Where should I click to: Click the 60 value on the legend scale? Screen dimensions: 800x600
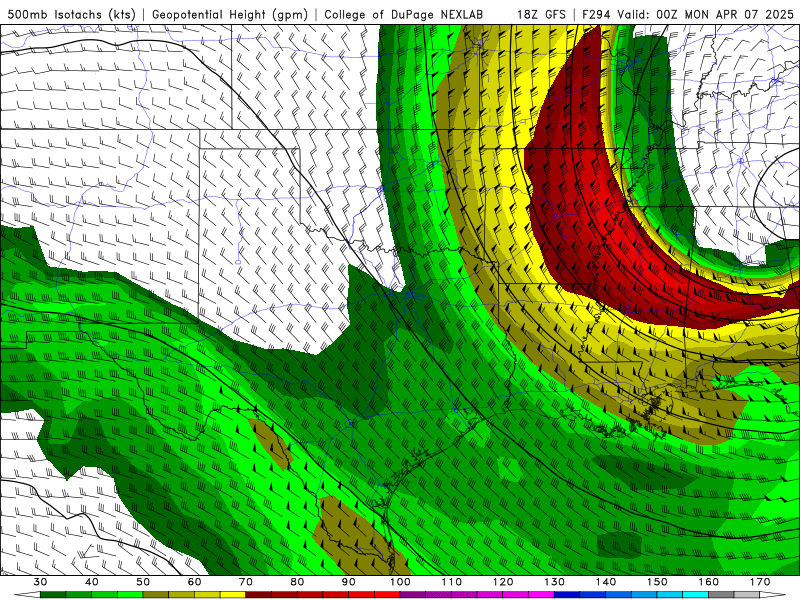pyautogui.click(x=194, y=582)
